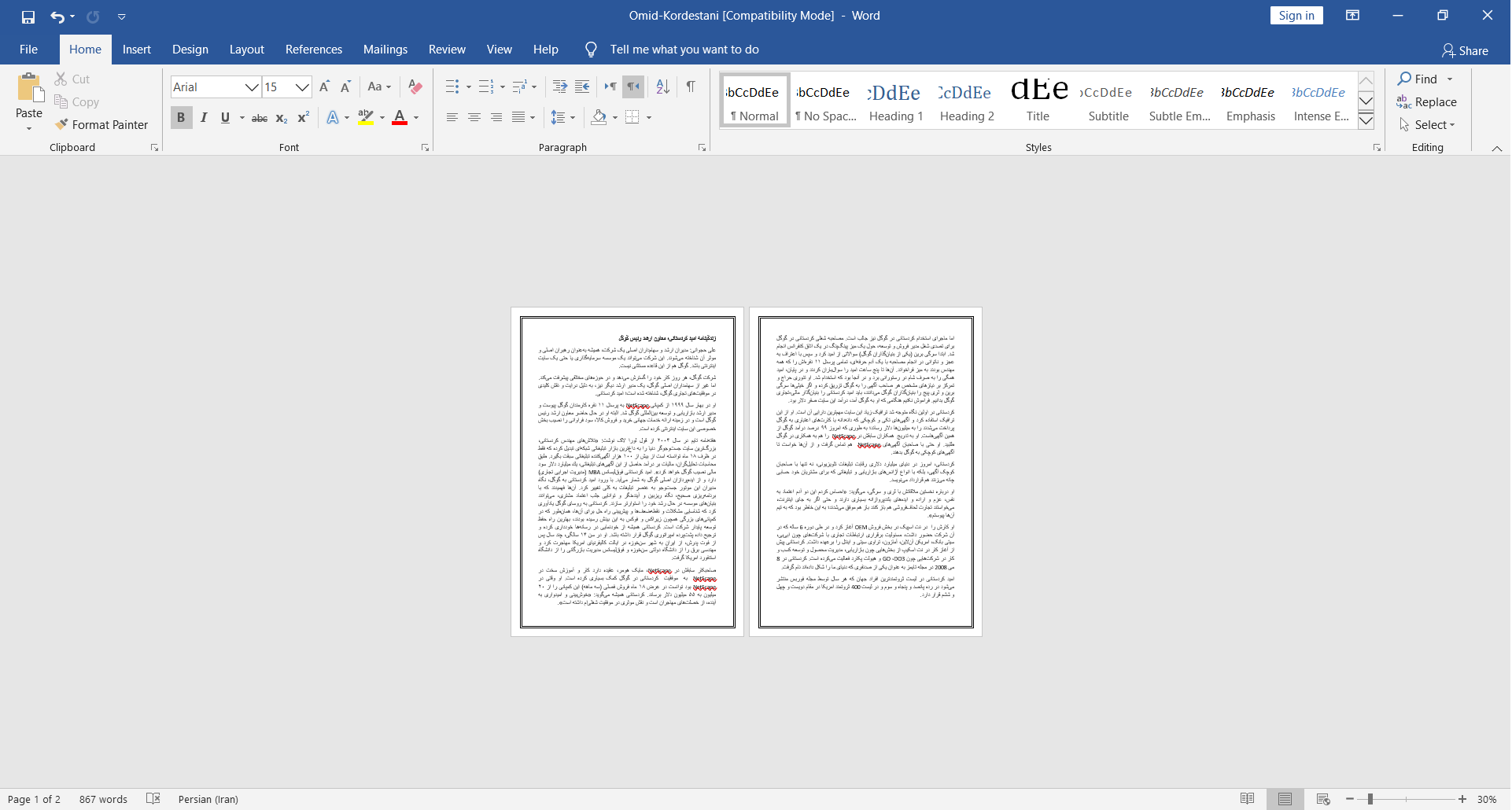Go to the References tab
Screen dimensions: 1512x810
tap(314, 50)
